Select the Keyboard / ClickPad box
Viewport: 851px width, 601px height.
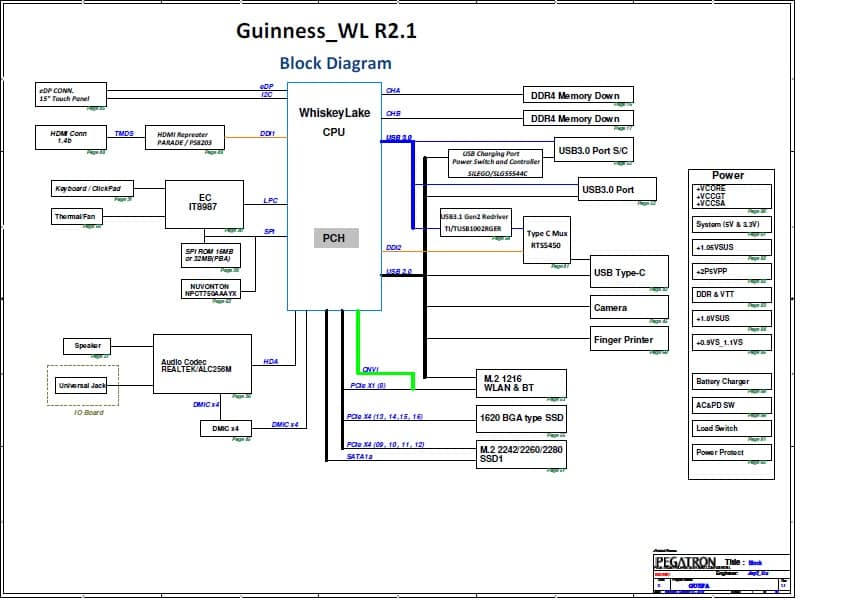point(92,188)
